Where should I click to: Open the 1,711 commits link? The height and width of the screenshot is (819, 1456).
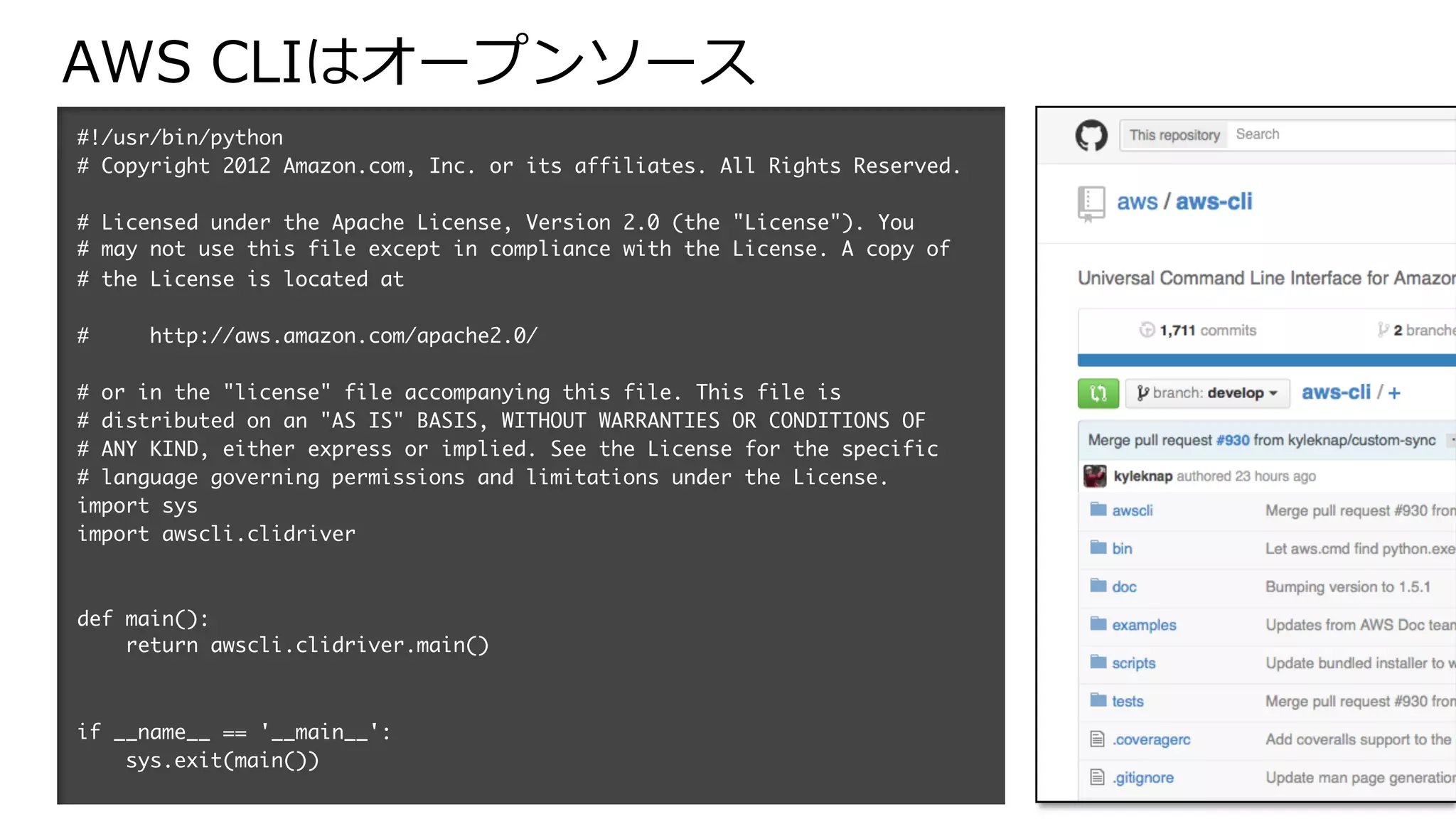[x=1198, y=330]
